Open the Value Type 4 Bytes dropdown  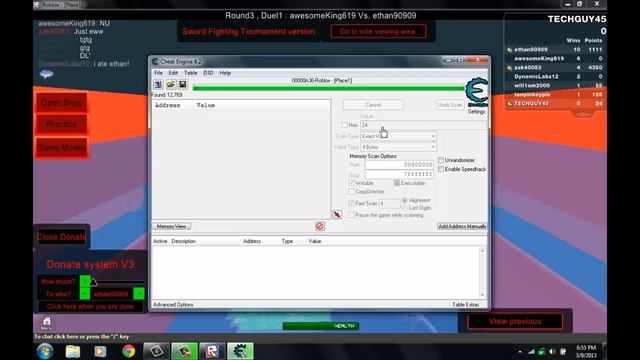pos(398,147)
